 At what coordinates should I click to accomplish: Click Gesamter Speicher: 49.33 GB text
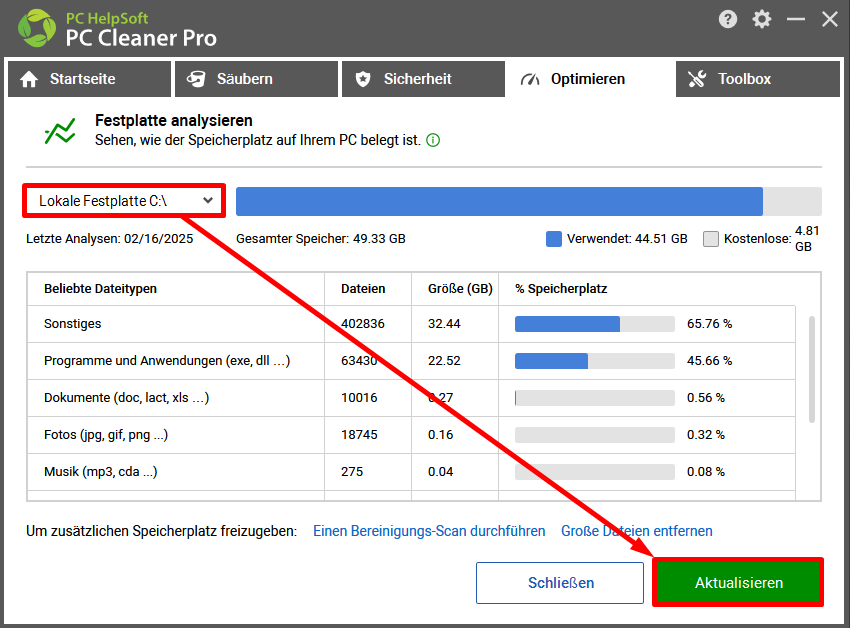tap(320, 239)
